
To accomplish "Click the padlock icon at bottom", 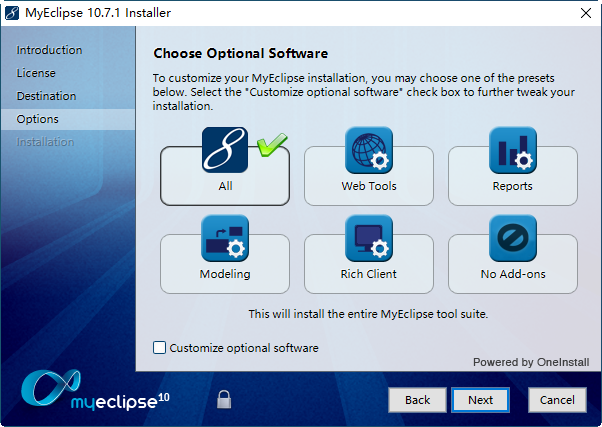I will [x=225, y=399].
